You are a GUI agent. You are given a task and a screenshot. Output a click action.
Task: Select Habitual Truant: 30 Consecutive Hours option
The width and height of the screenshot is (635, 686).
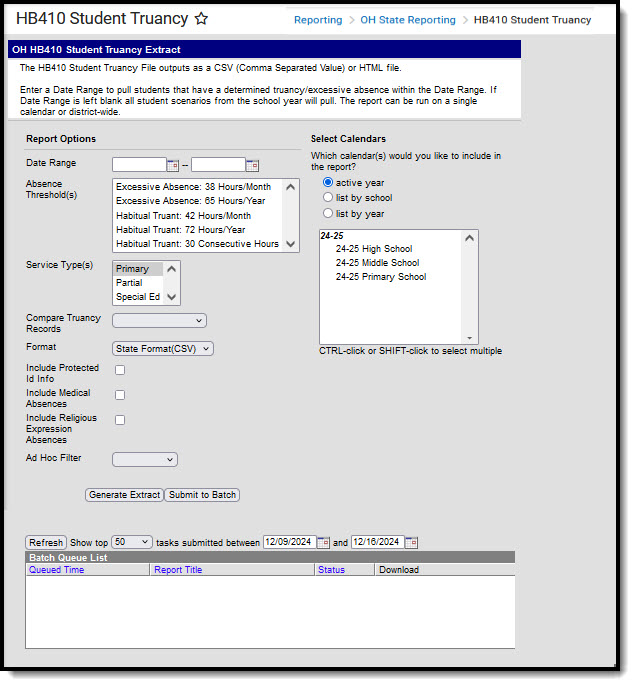(199, 245)
